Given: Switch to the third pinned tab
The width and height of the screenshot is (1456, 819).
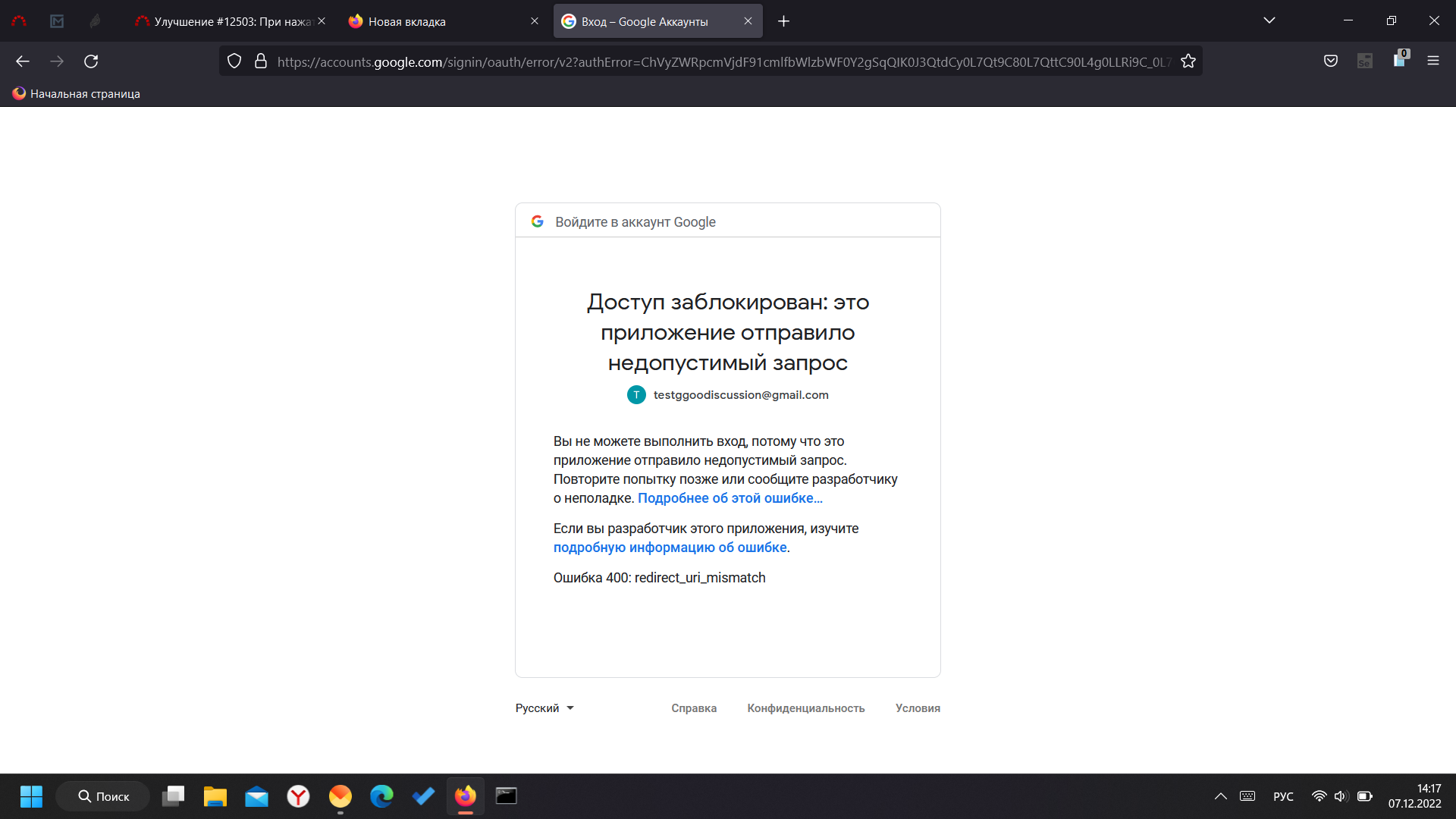Looking at the screenshot, I should click(95, 21).
